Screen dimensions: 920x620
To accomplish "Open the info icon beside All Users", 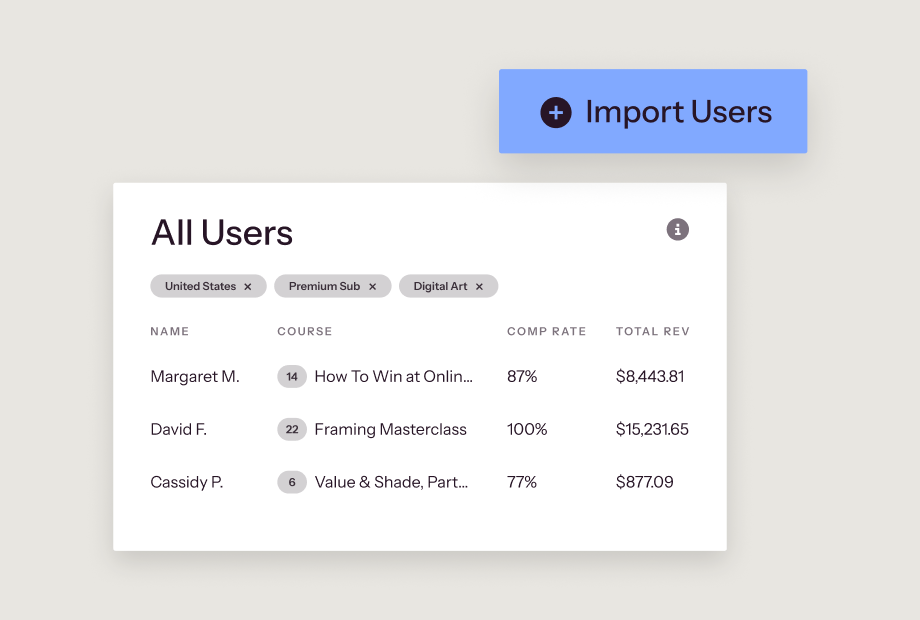I will click(x=677, y=229).
